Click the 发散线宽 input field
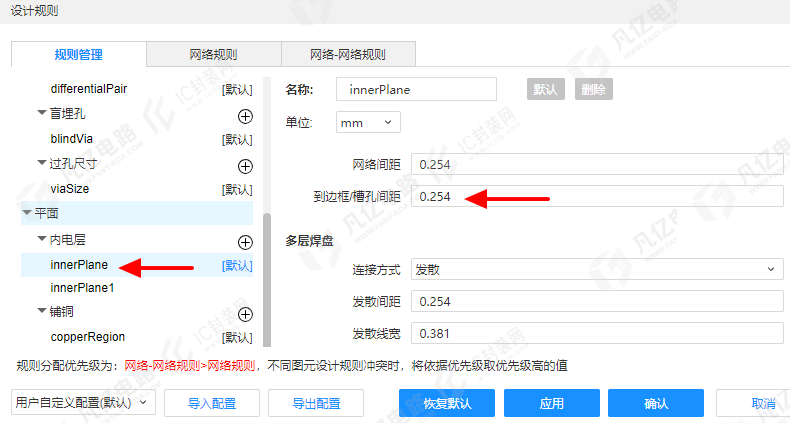 click(x=597, y=333)
